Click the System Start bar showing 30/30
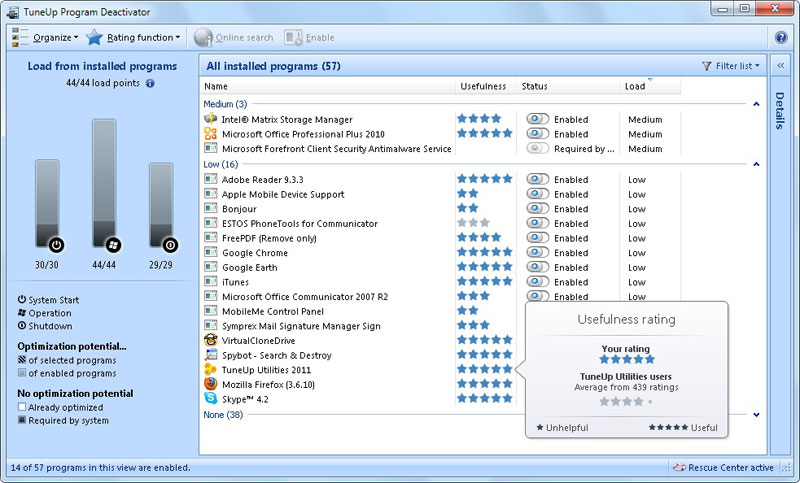The height and width of the screenshot is (483, 800). [x=47, y=204]
